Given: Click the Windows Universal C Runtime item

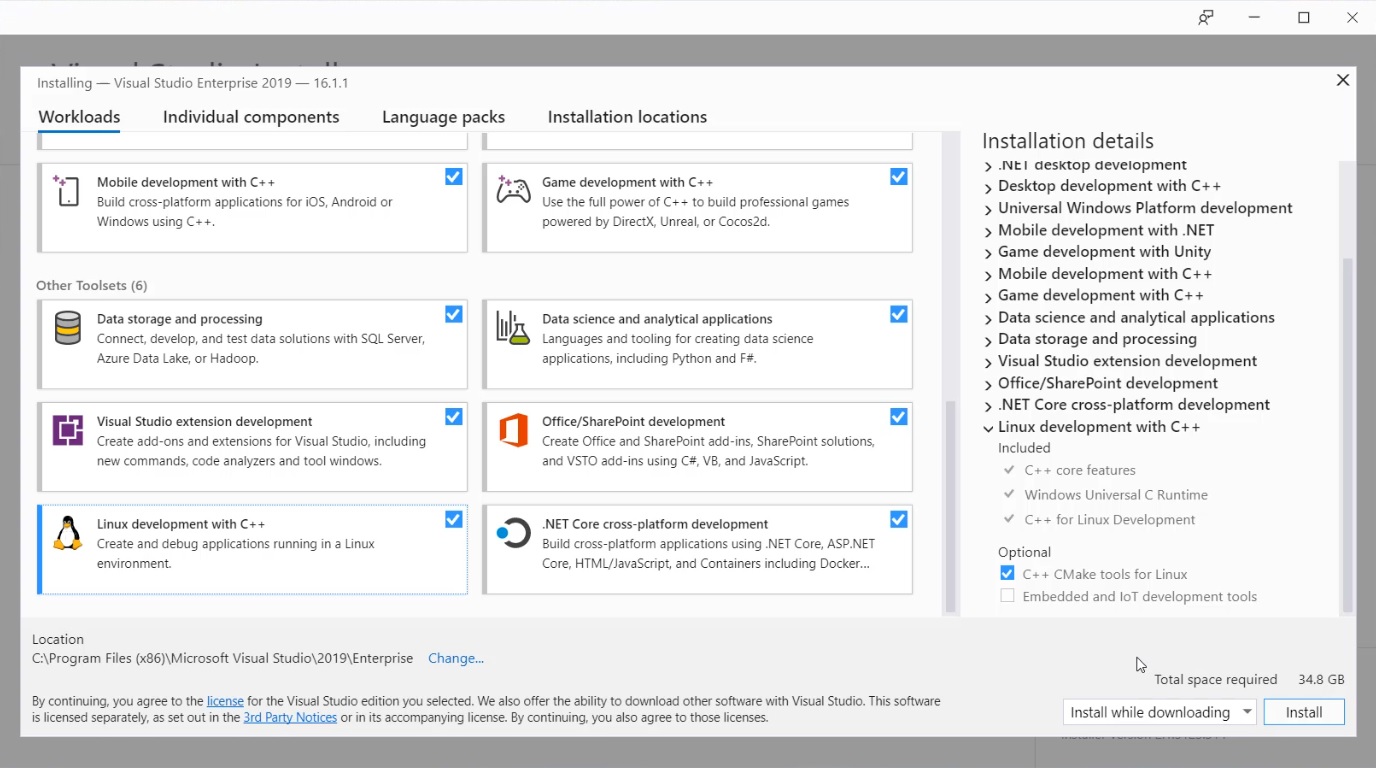Looking at the screenshot, I should coord(1116,495).
